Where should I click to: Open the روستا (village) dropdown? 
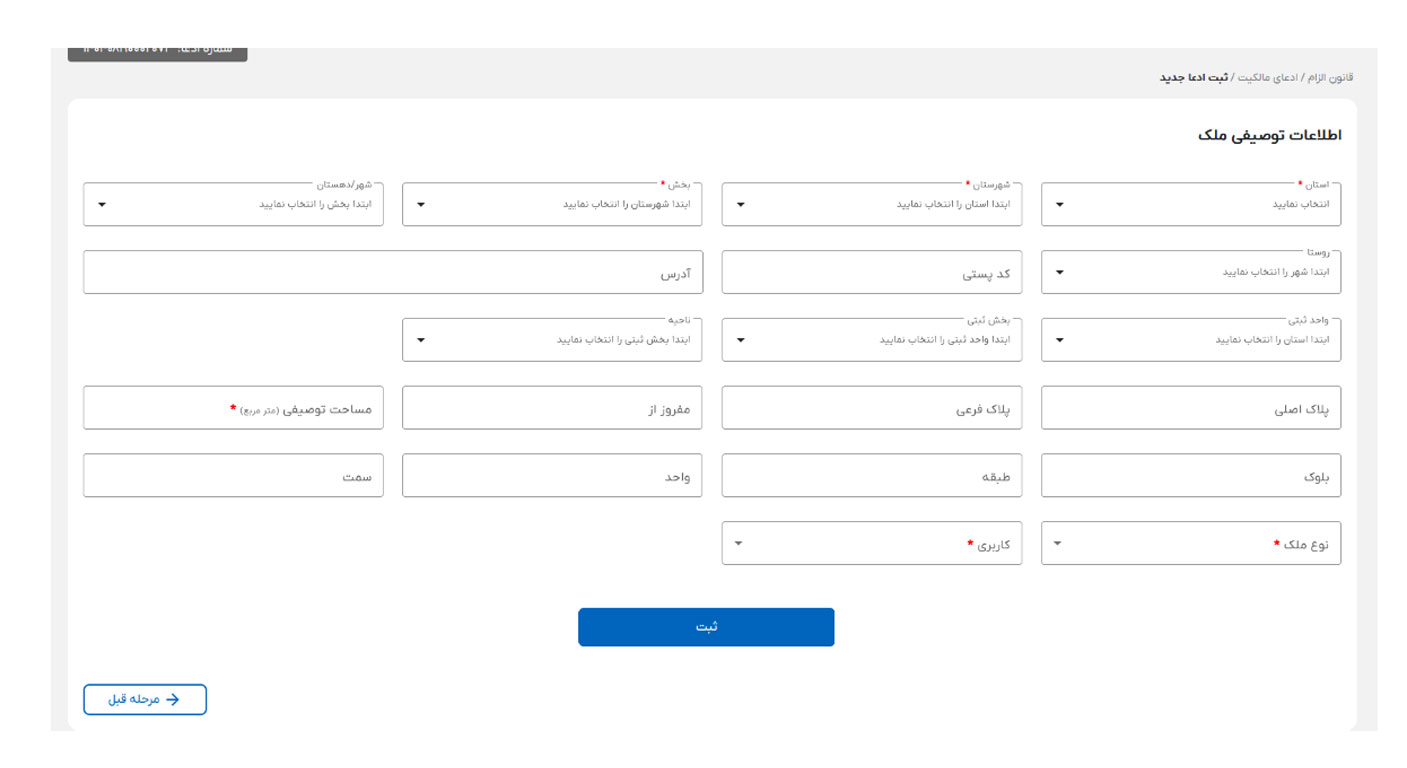tap(1191, 272)
